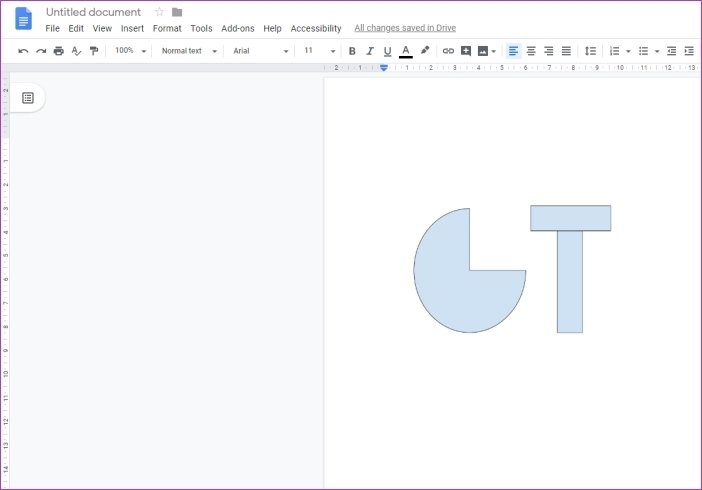Toggle Bold formatting

tap(352, 51)
